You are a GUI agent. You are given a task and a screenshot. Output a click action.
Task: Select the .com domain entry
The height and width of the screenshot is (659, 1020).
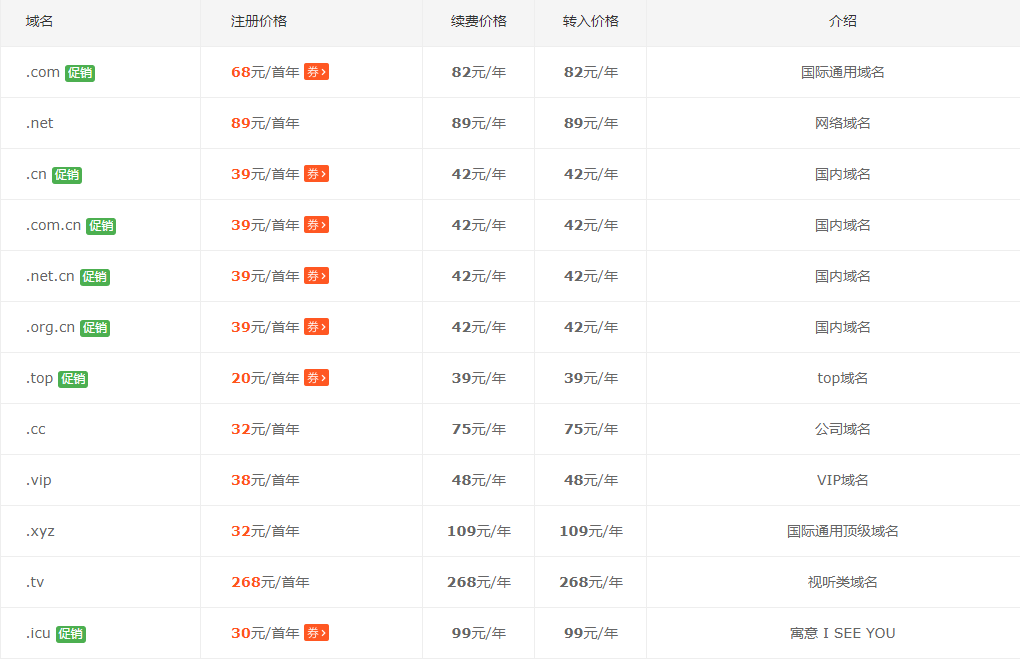pyautogui.click(x=40, y=72)
